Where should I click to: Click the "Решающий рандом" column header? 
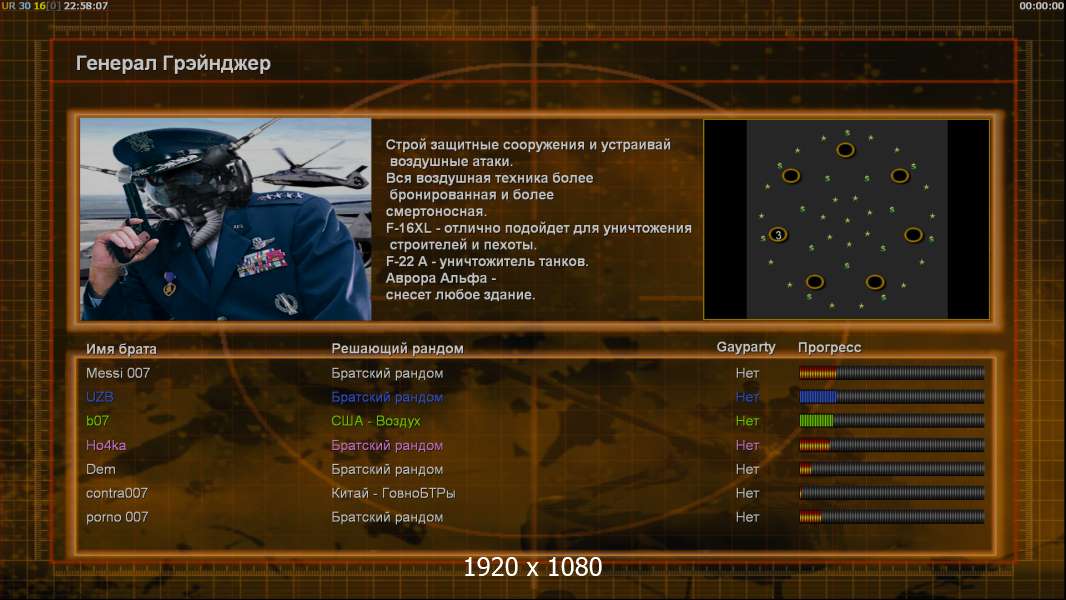tap(397, 349)
